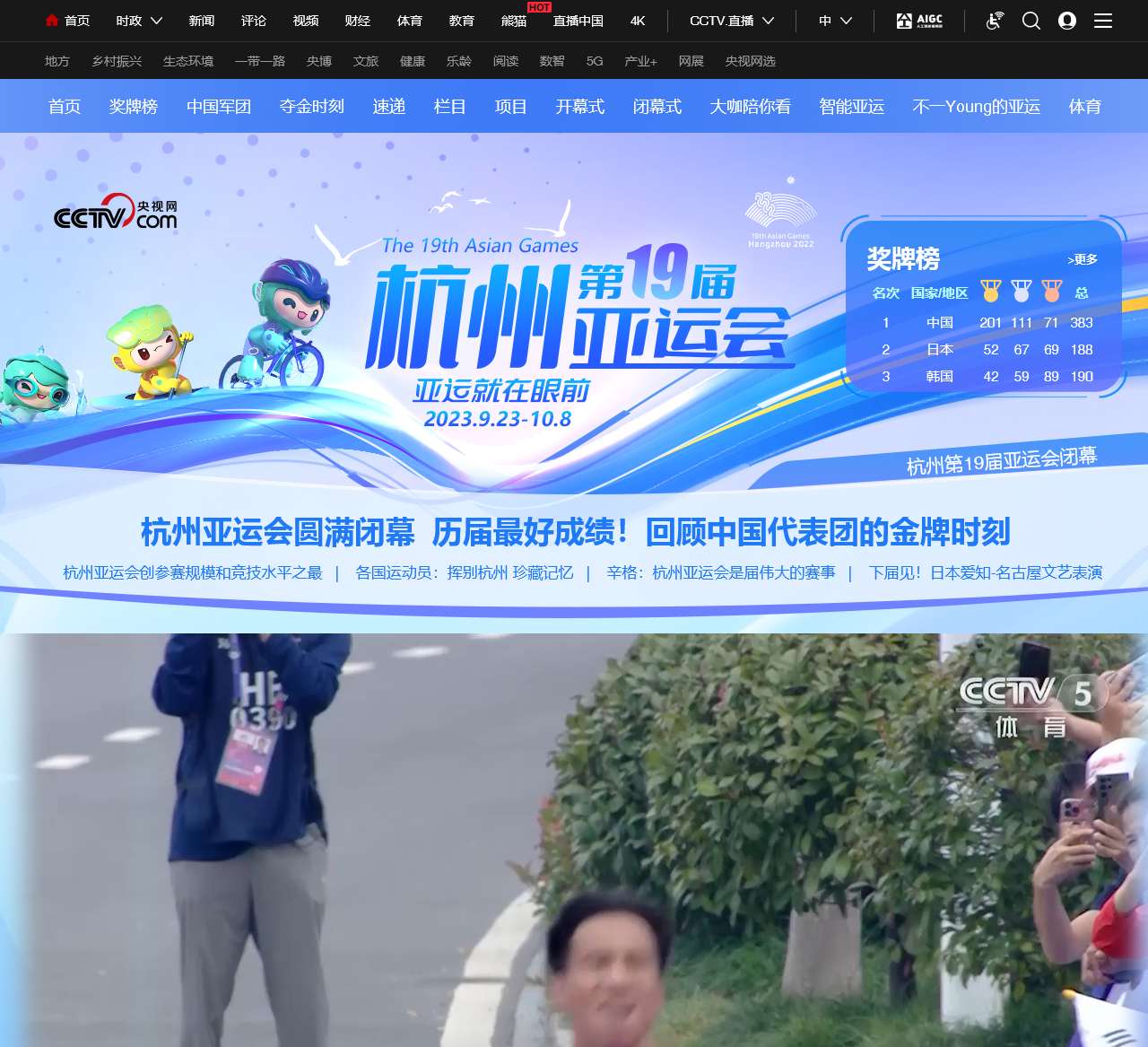This screenshot has width=1148, height=1047.
Task: Open 4K in top navigation
Action: (638, 20)
